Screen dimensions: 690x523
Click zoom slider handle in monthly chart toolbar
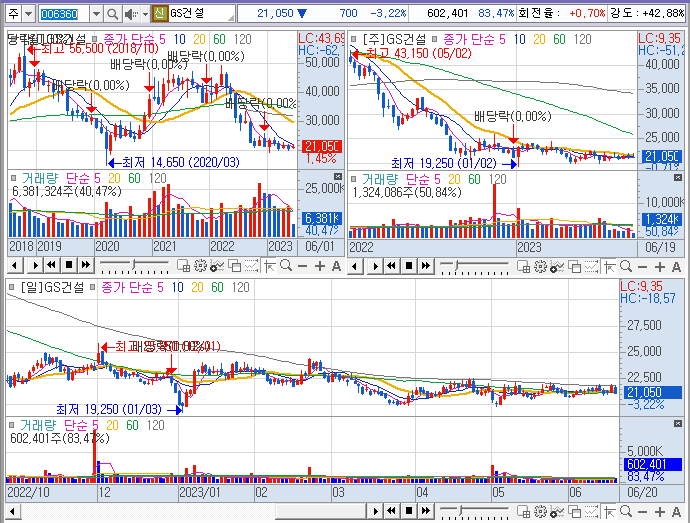tap(134, 265)
